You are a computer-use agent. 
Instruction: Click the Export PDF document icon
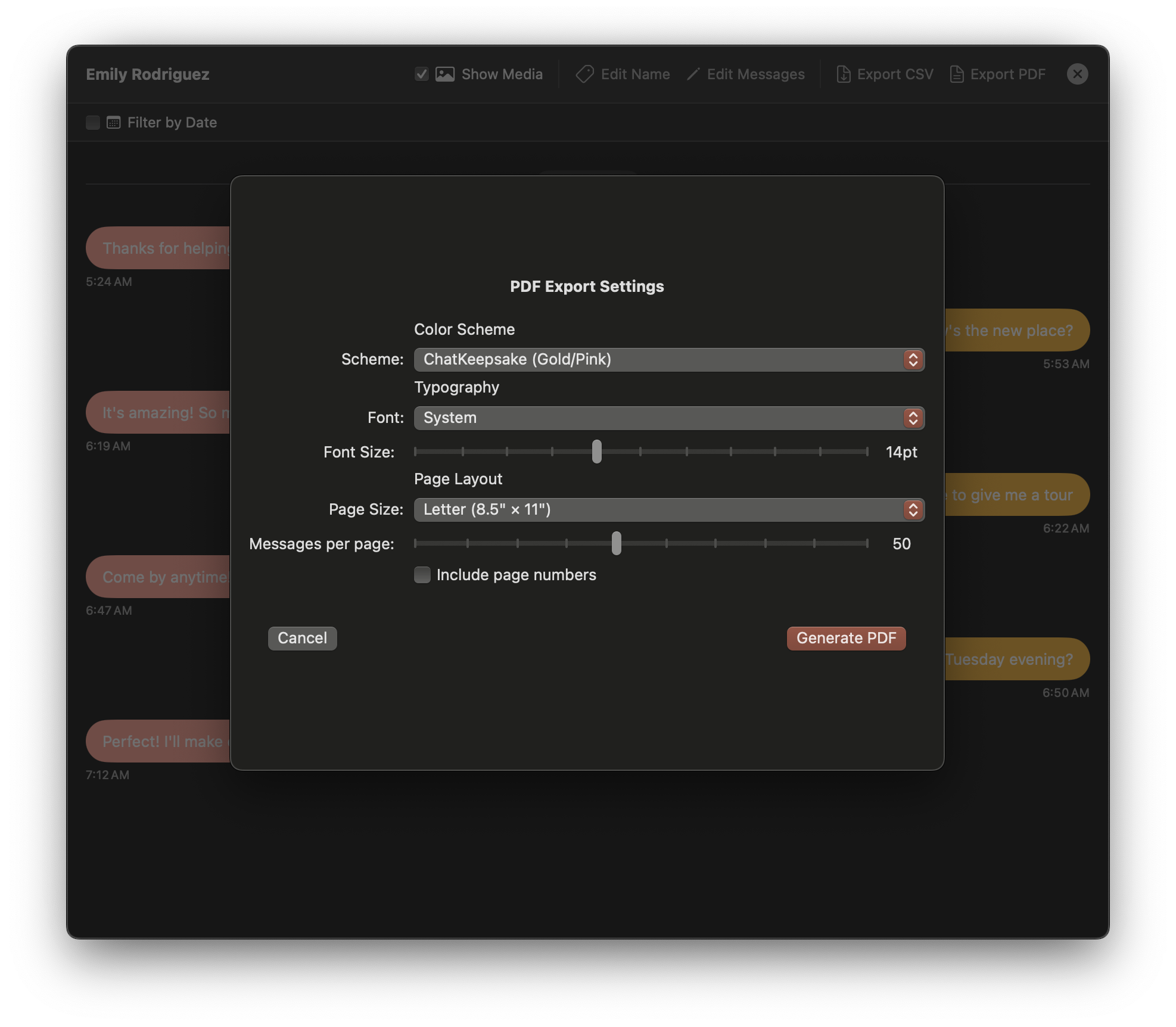tap(956, 74)
